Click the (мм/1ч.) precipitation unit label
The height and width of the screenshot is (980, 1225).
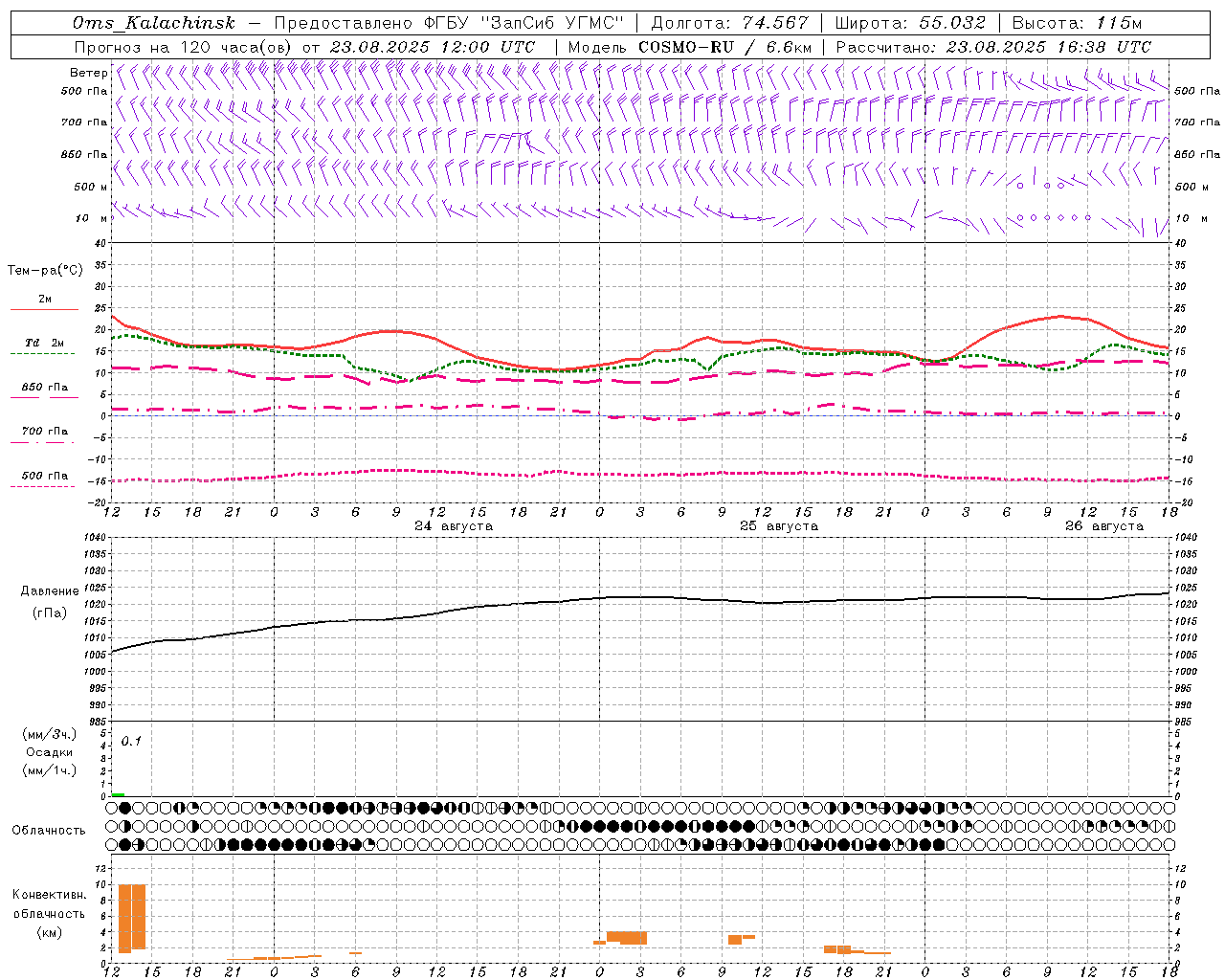click(x=49, y=770)
